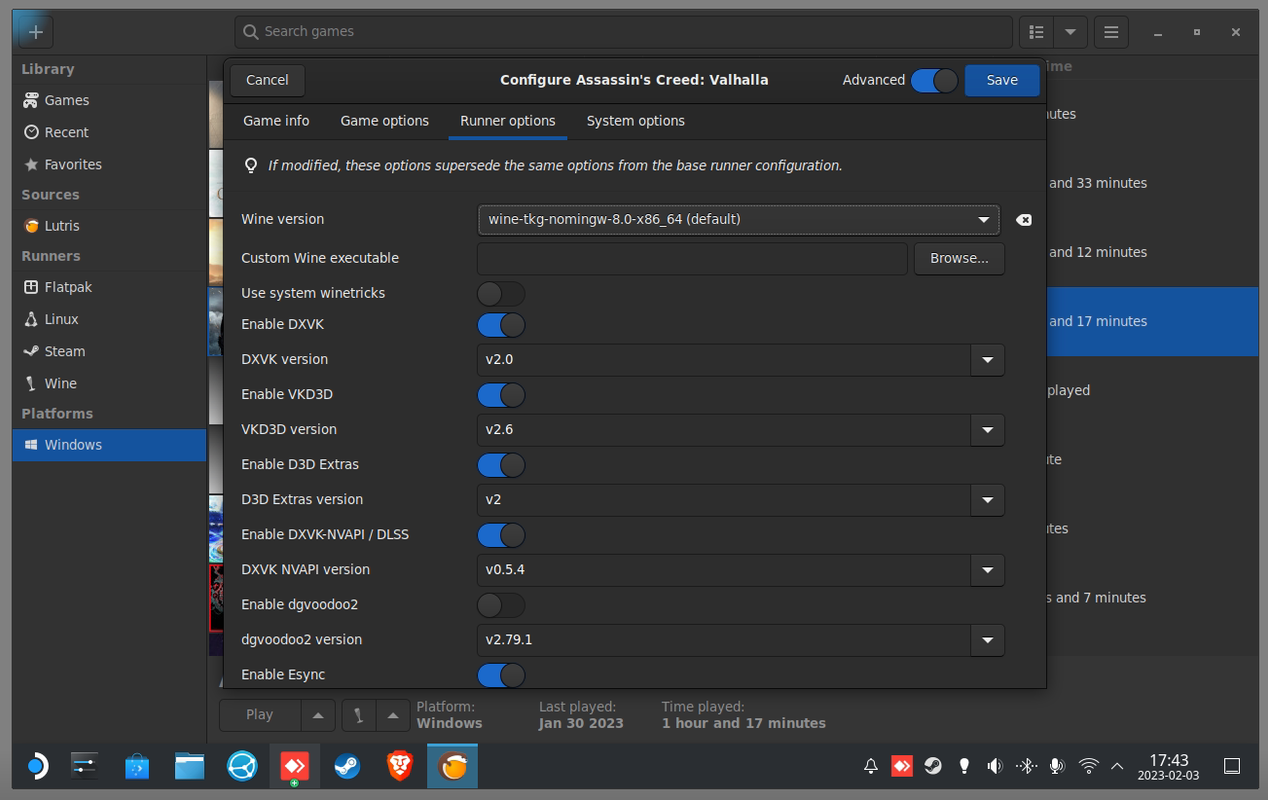The image size is (1268, 800).
Task: Select the Wine runner in the sidebar
Action: tap(109, 383)
